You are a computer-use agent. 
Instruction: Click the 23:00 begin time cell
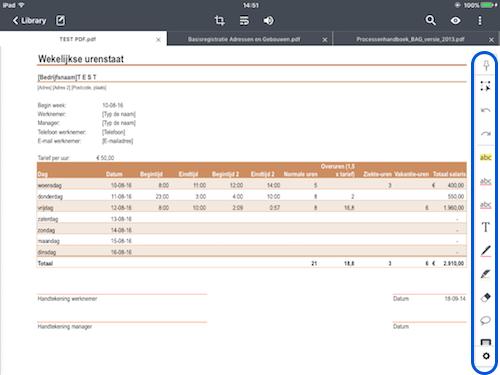click(x=162, y=197)
